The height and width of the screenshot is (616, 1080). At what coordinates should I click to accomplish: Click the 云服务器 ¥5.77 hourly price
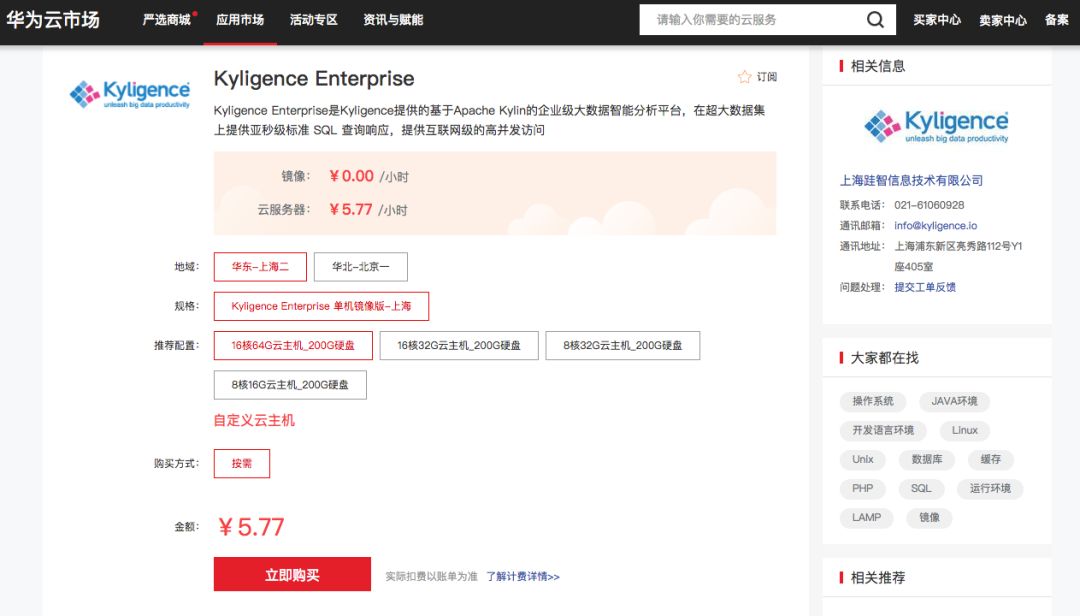pos(351,209)
